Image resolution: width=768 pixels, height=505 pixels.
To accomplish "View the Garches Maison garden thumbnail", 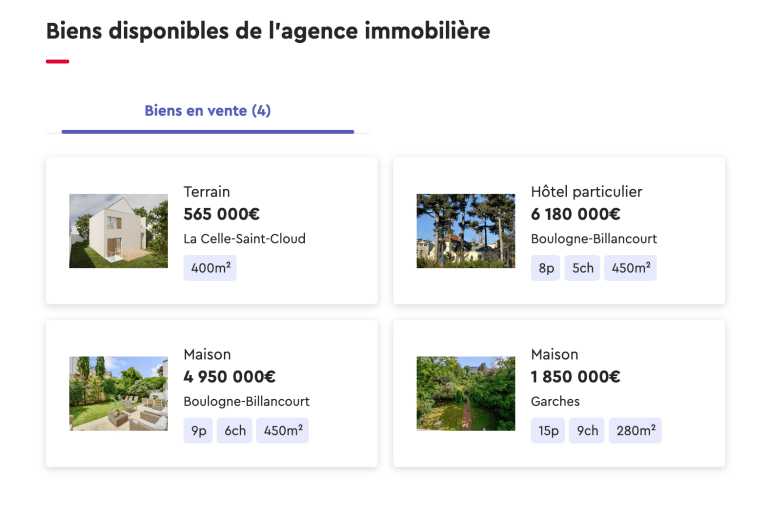I will pos(465,394).
